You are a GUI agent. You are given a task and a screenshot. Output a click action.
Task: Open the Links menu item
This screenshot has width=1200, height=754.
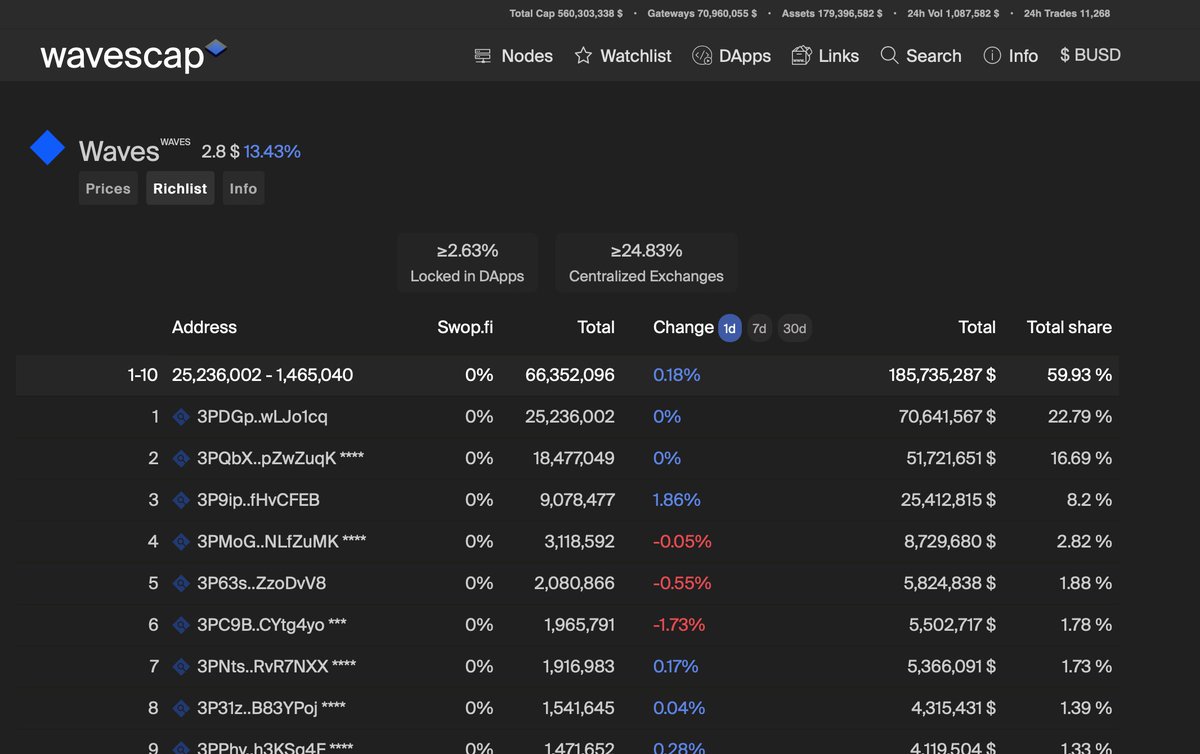(825, 56)
